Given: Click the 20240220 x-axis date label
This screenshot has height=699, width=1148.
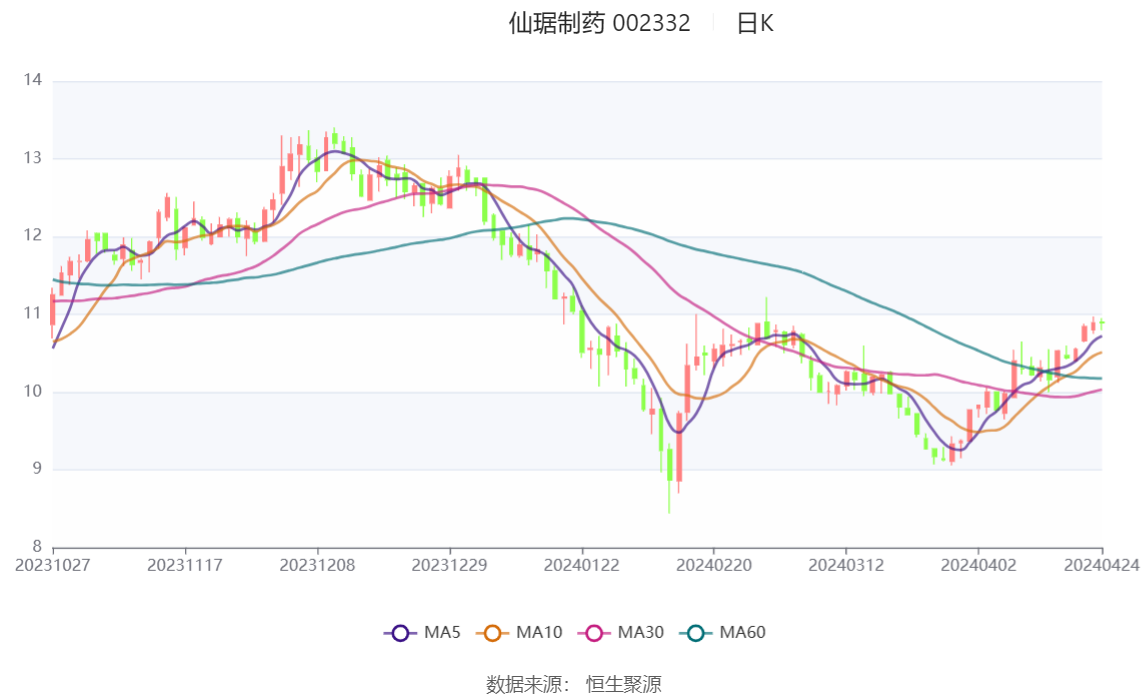Looking at the screenshot, I should 714,565.
